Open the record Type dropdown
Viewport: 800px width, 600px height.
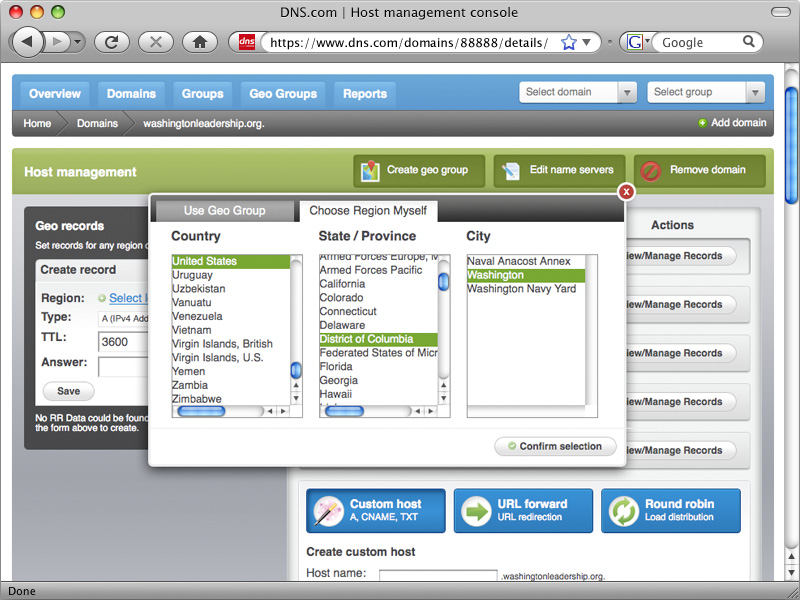[x=123, y=319]
